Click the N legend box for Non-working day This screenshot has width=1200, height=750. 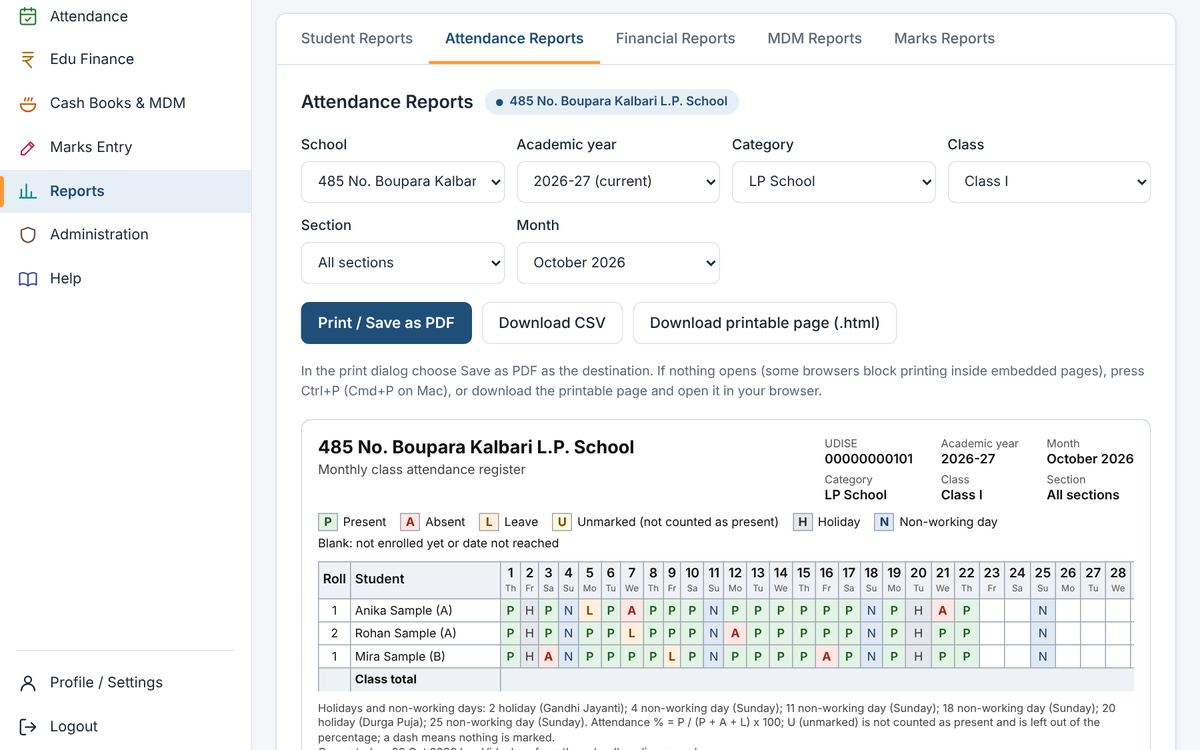point(884,522)
